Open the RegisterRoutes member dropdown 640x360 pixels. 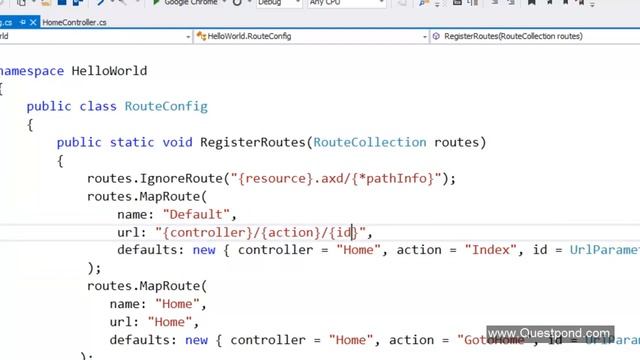(536, 36)
